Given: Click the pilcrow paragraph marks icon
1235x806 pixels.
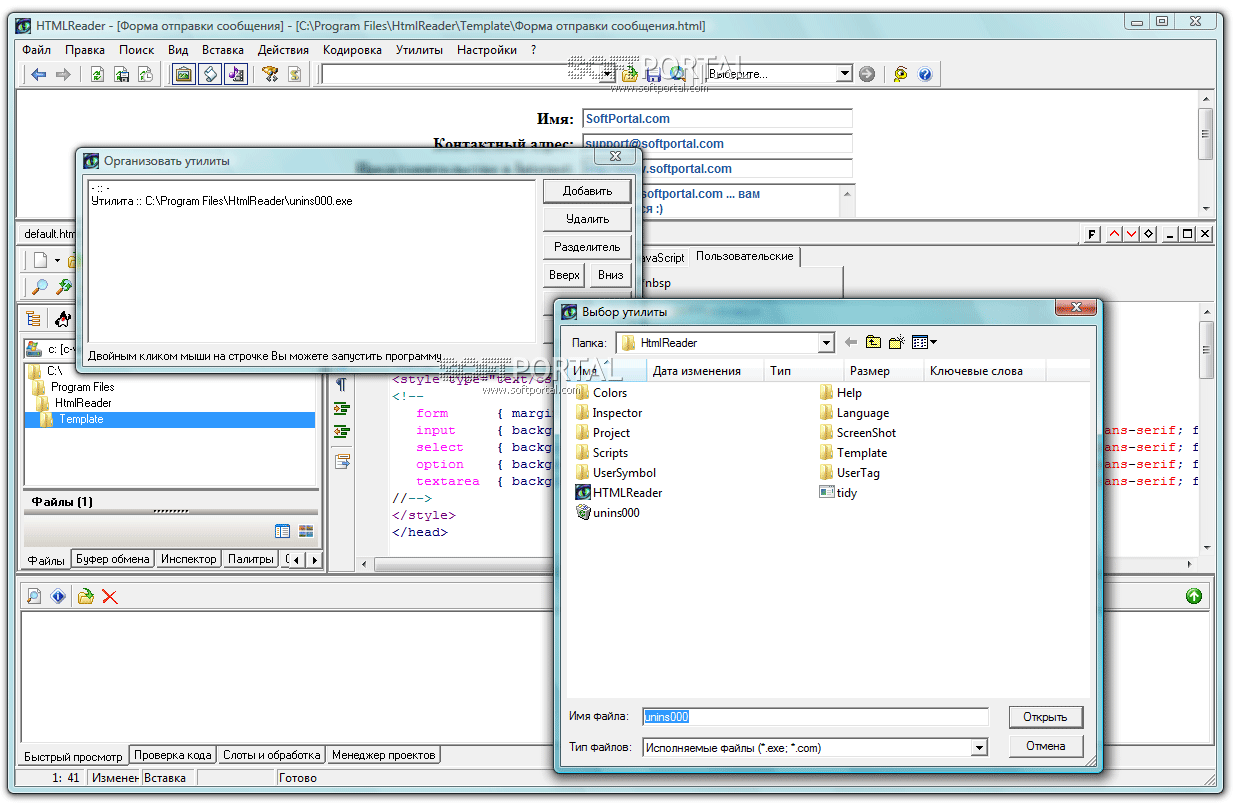Looking at the screenshot, I should coord(341,384).
